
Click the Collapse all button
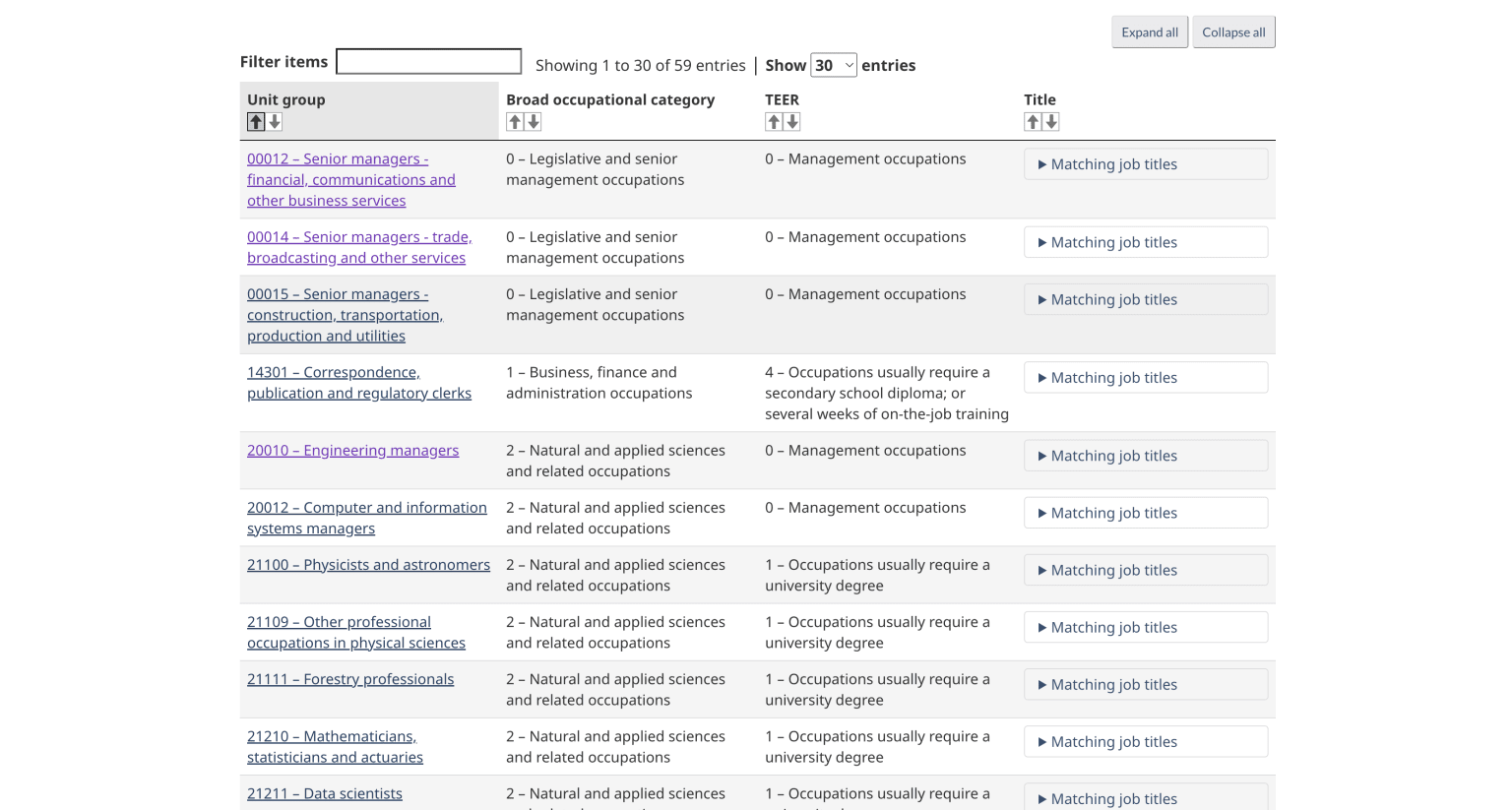click(x=1233, y=32)
